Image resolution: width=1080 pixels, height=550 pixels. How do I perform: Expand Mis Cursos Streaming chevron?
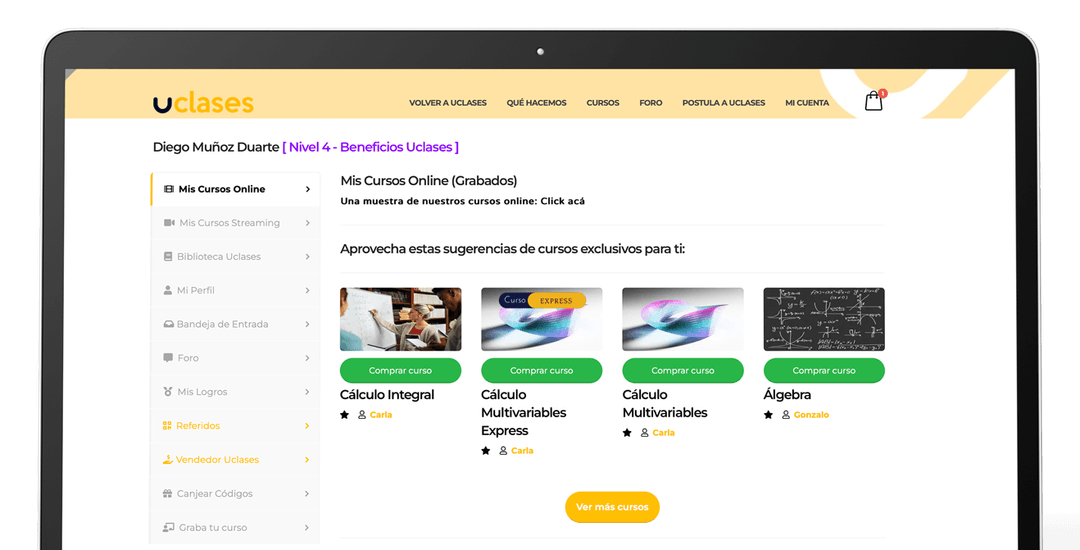[x=307, y=223]
